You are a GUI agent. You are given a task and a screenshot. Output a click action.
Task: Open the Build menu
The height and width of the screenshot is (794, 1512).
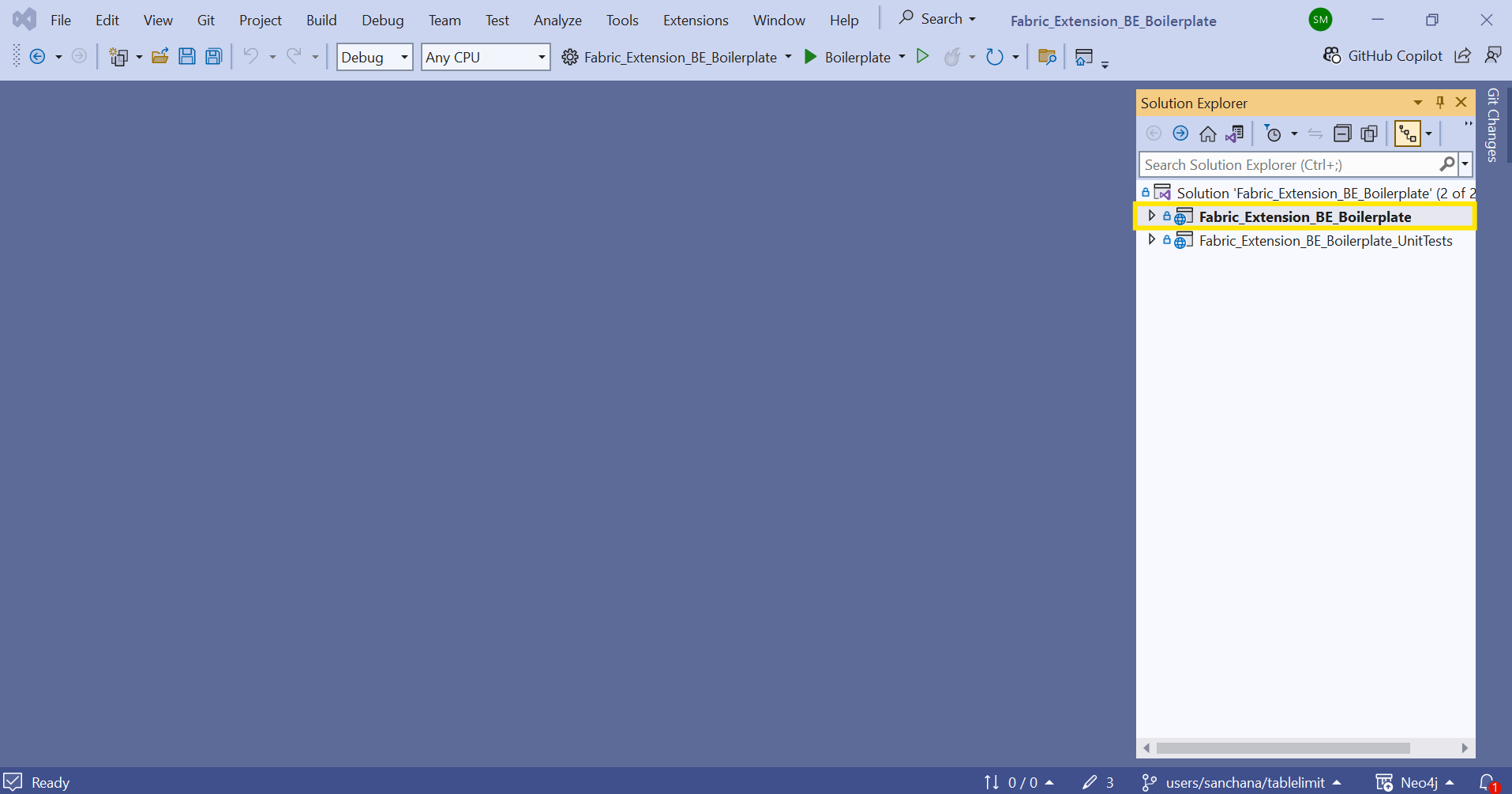coord(321,20)
